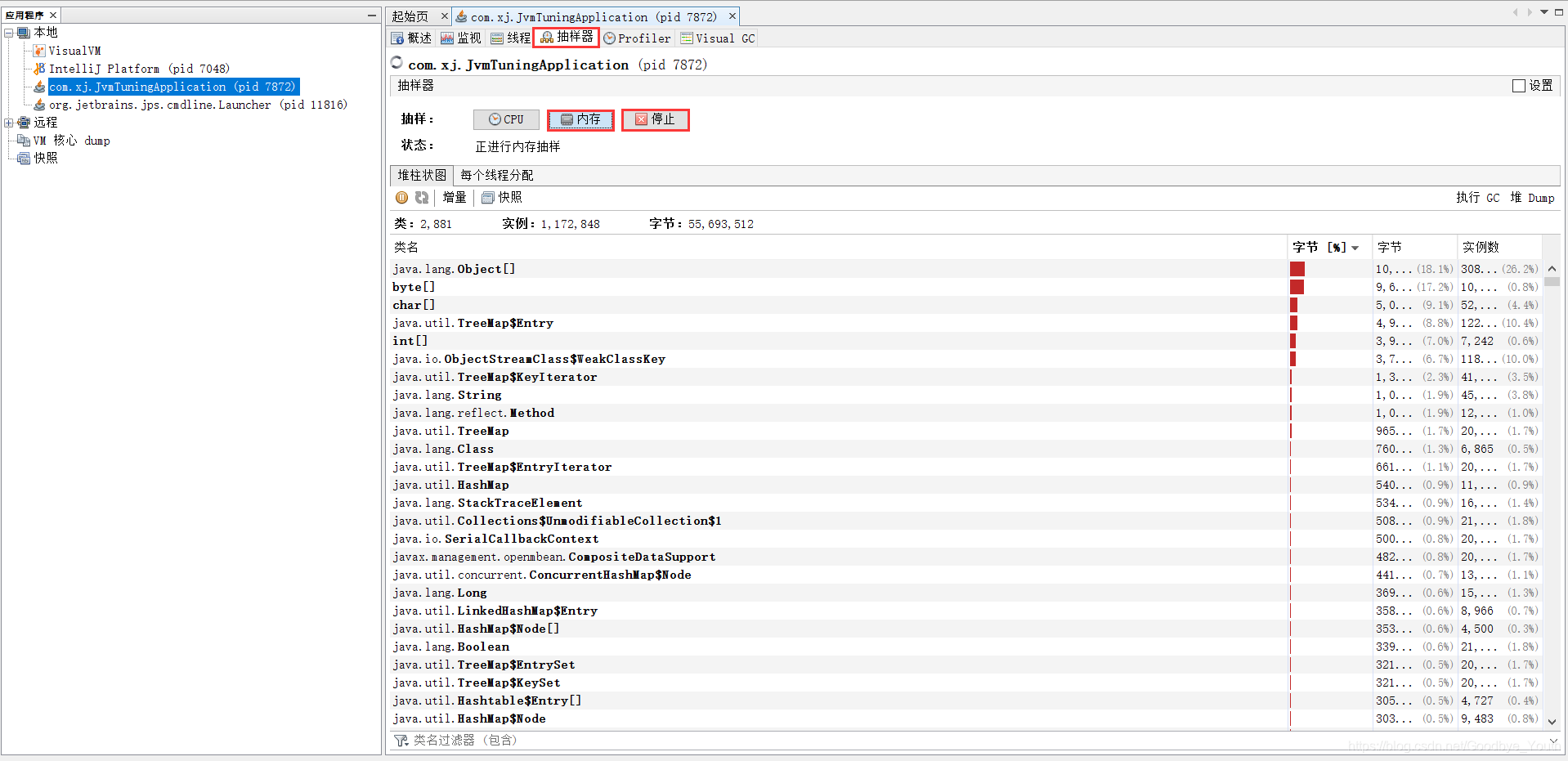Switch to the Profiler tab
The height and width of the screenshot is (761, 1568).
click(637, 38)
